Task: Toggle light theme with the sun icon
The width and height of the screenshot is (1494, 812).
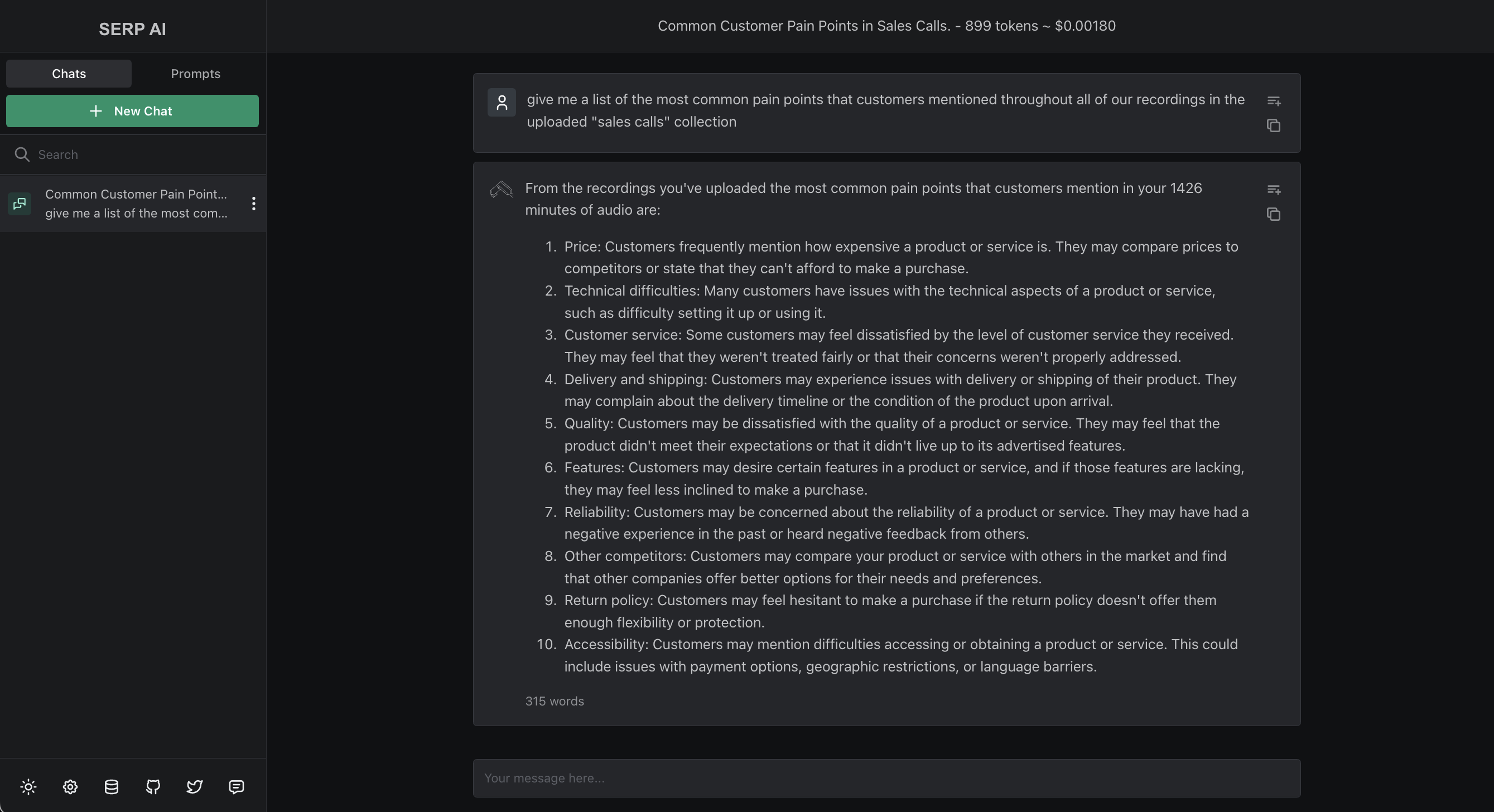Action: click(x=28, y=786)
